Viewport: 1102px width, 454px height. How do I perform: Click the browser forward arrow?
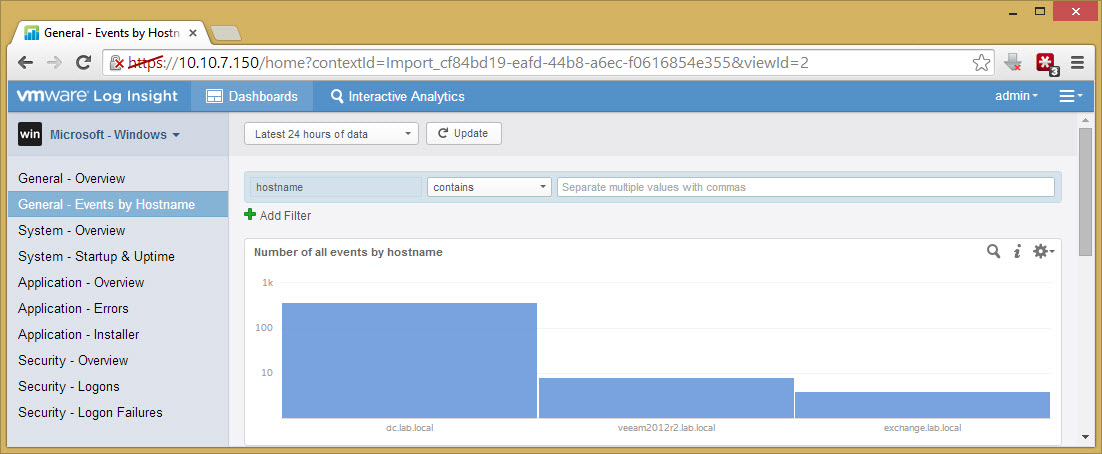(54, 63)
